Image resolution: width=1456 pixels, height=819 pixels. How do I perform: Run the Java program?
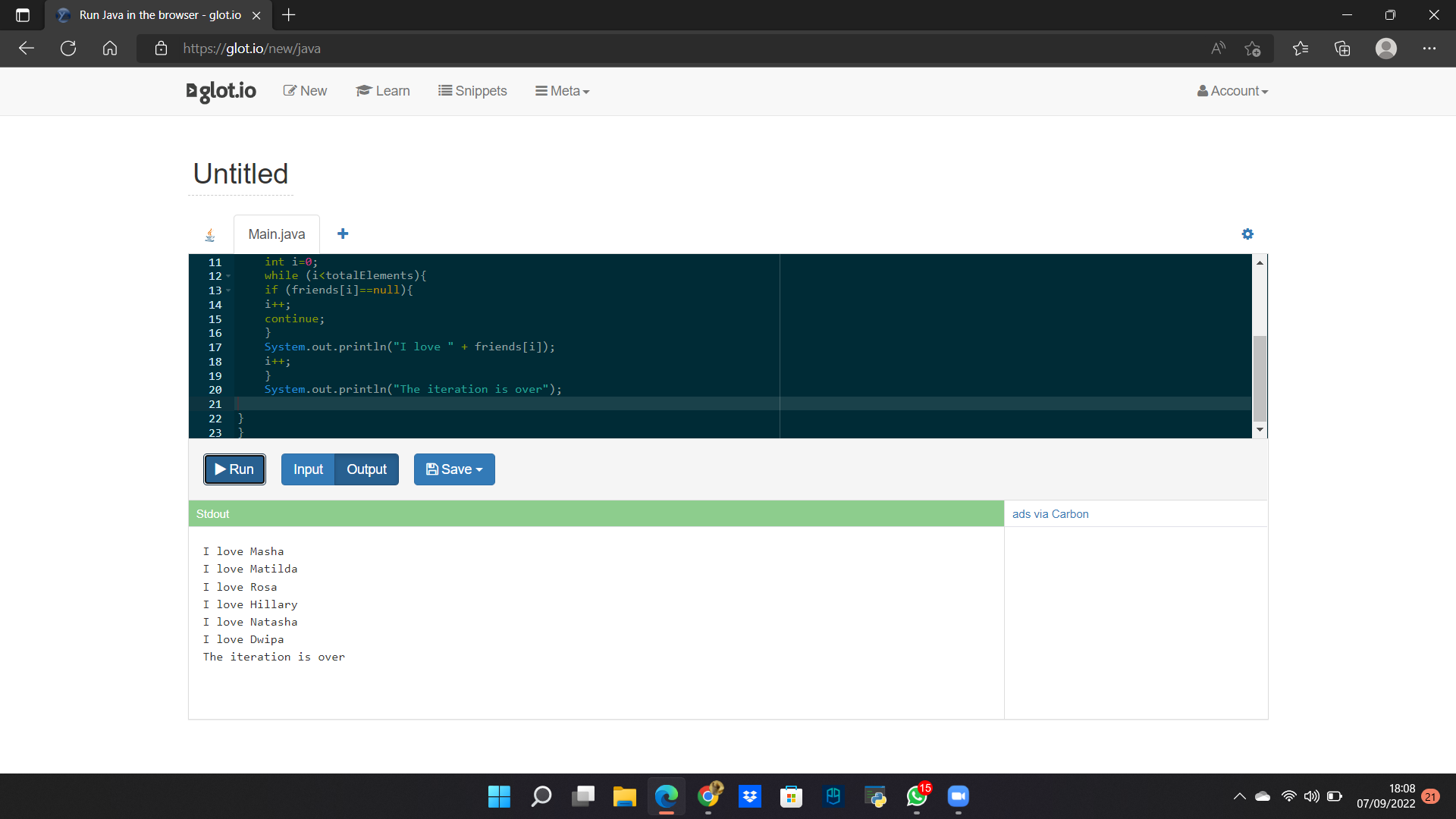coord(234,469)
